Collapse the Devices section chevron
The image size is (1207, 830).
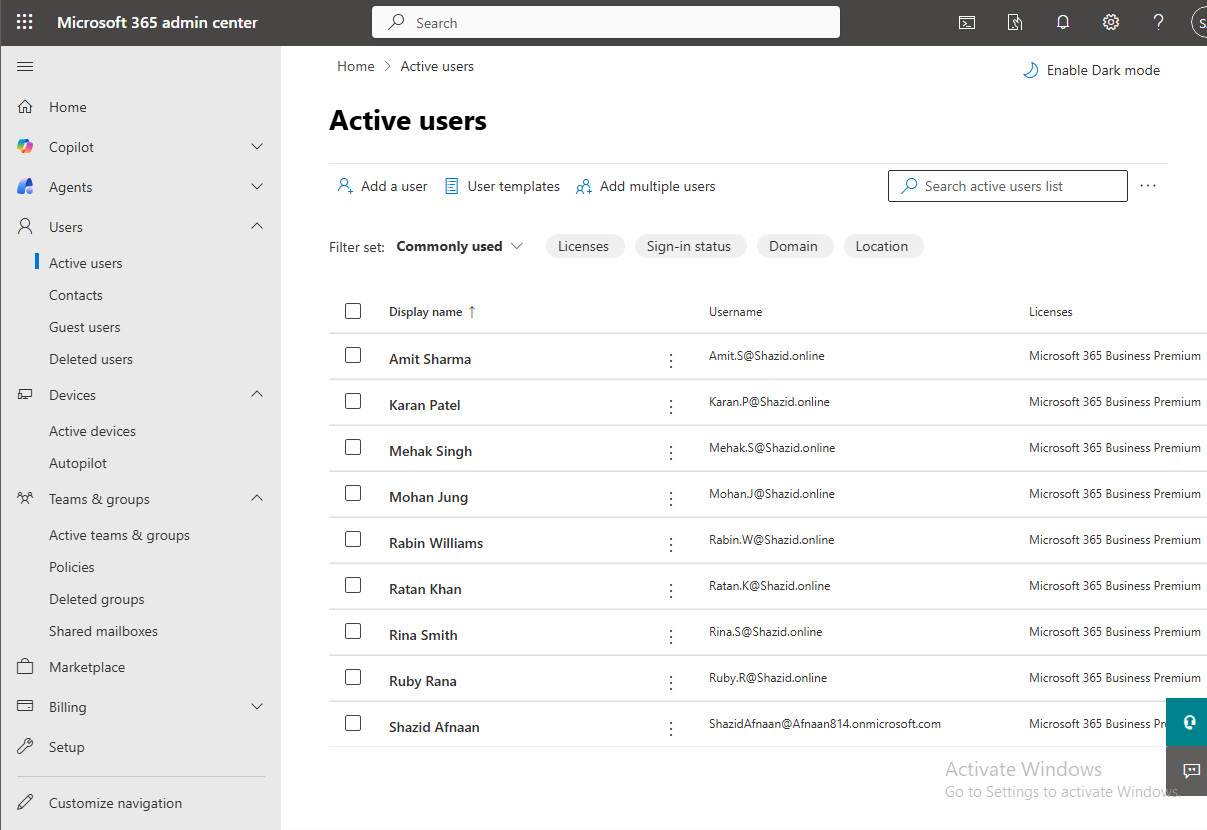257,395
